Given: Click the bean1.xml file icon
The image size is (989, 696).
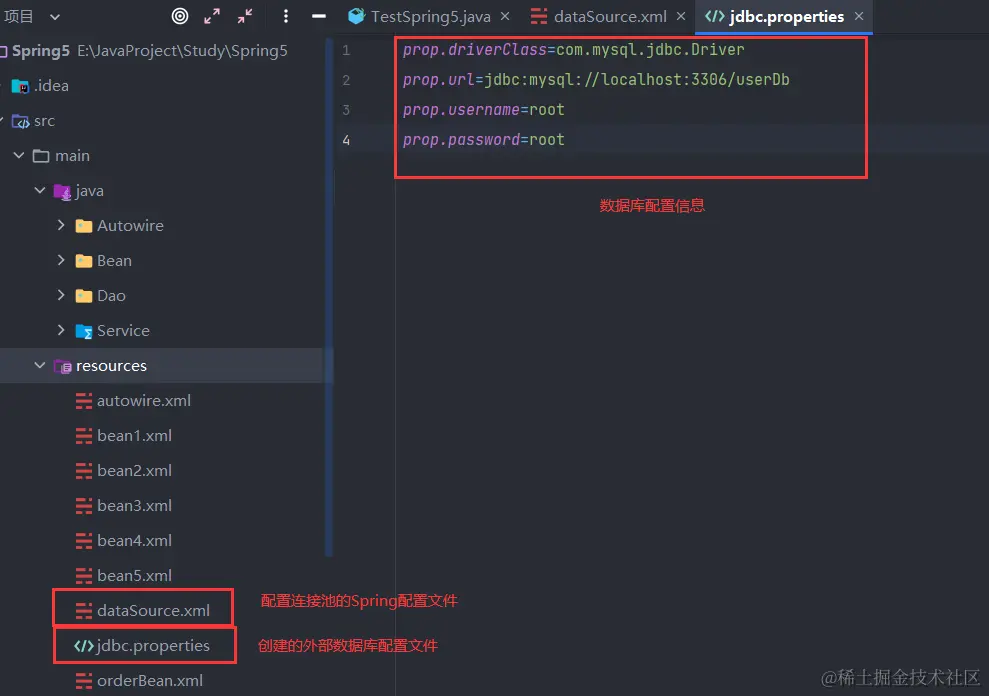Looking at the screenshot, I should [83, 436].
